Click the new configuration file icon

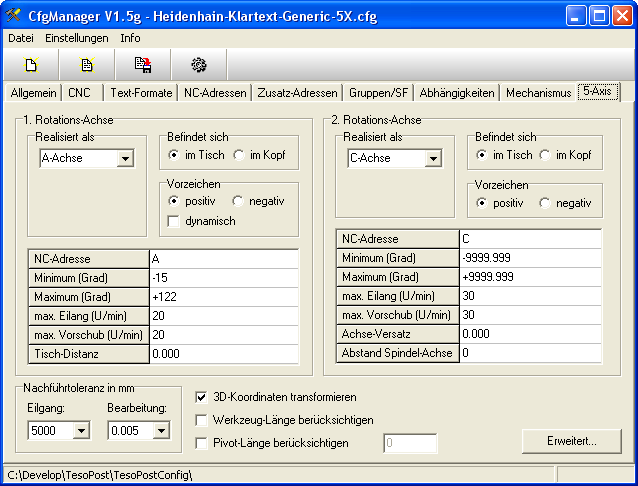click(31, 65)
